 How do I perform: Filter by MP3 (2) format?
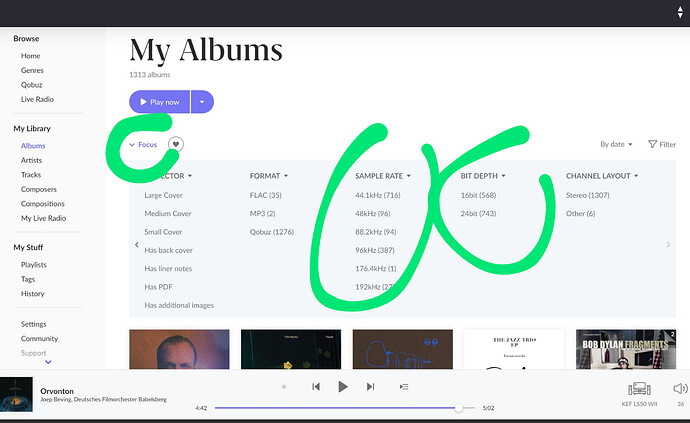262,213
